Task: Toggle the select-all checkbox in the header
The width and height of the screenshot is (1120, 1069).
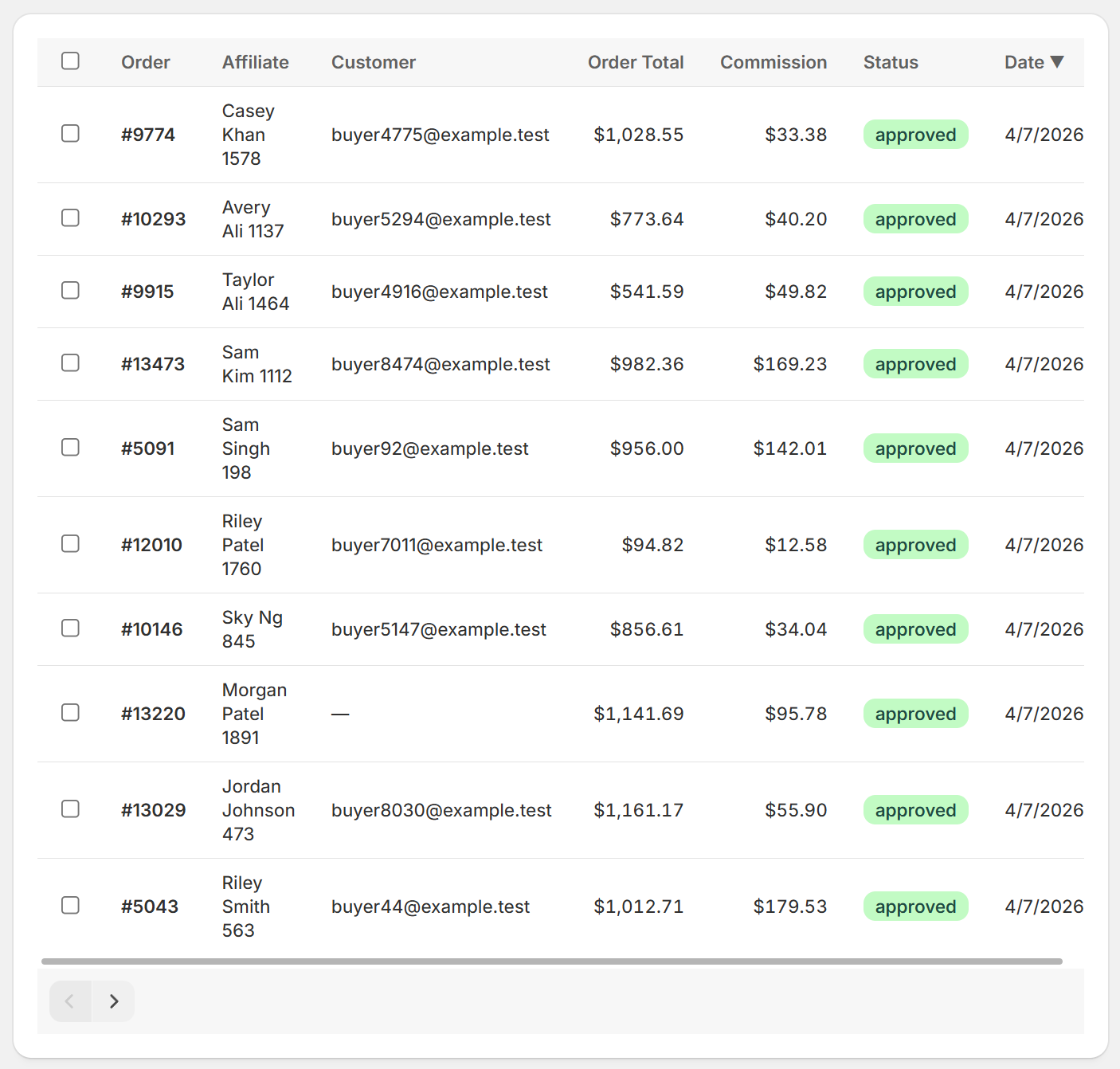Action: pyautogui.click(x=71, y=61)
